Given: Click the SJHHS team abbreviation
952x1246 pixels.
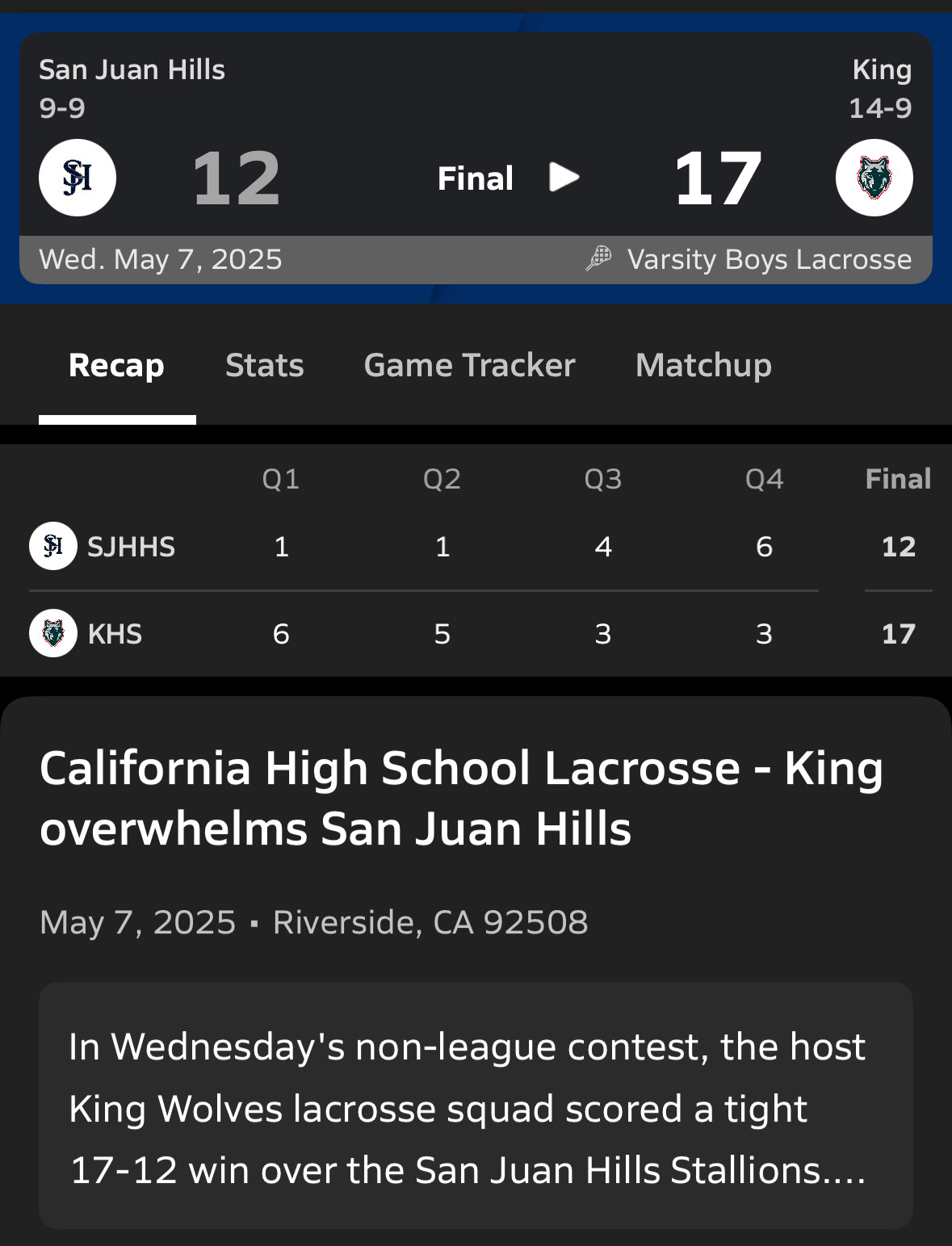Looking at the screenshot, I should [131, 547].
